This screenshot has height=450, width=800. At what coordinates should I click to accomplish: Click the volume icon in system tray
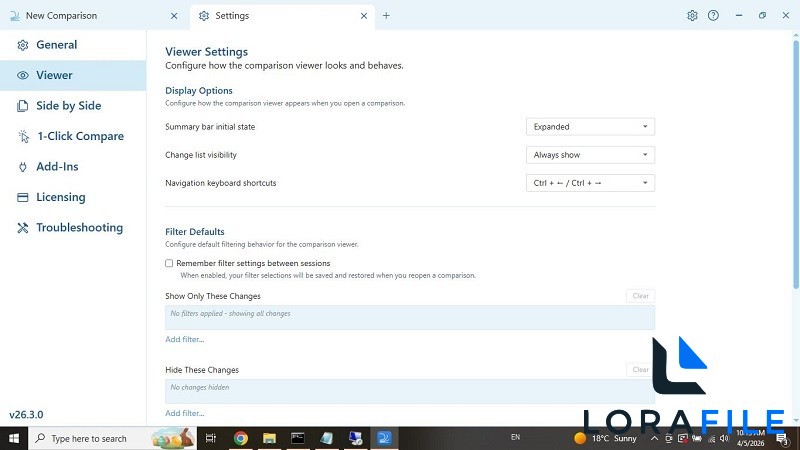click(724, 438)
